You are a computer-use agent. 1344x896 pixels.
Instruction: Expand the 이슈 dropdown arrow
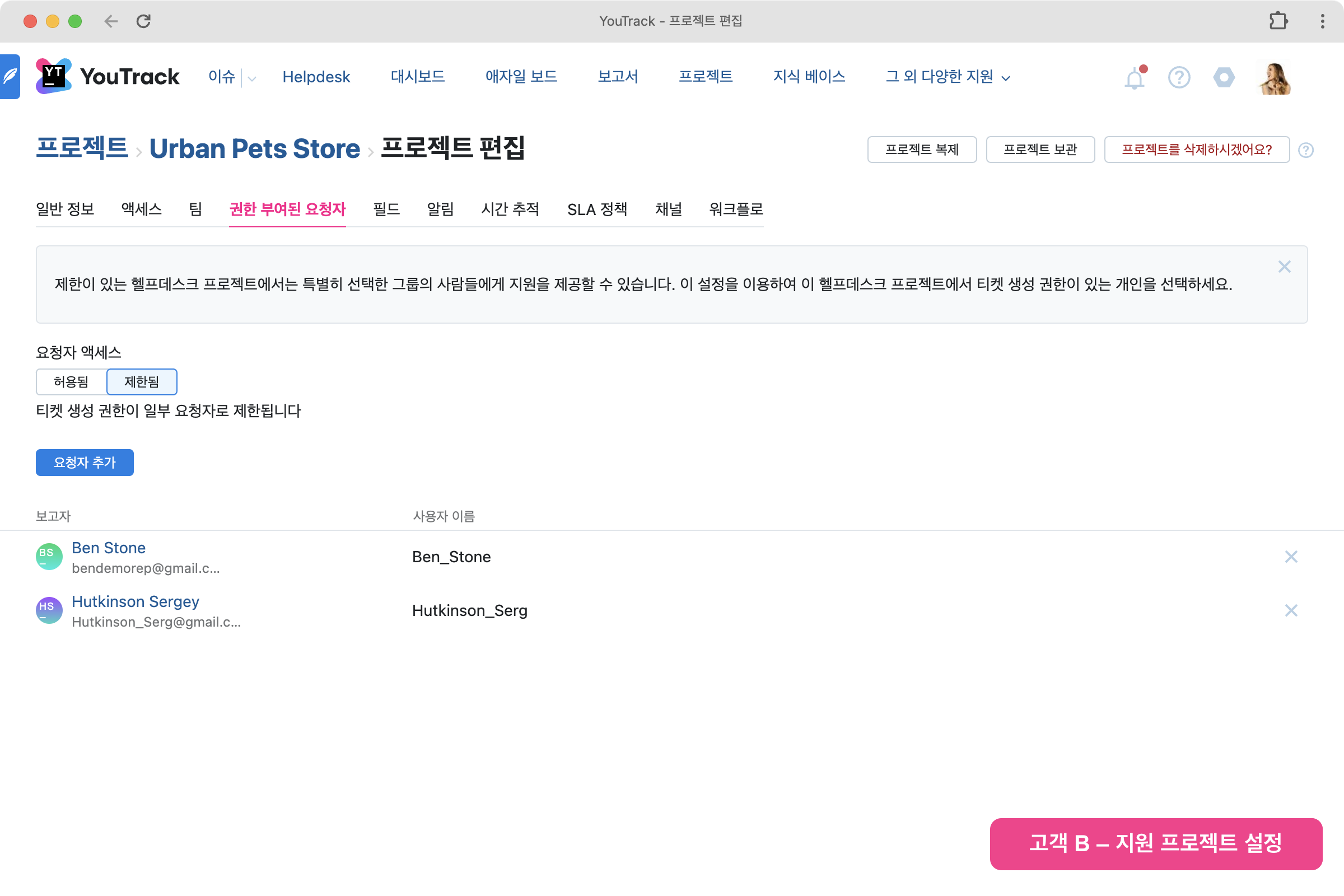tap(251, 78)
